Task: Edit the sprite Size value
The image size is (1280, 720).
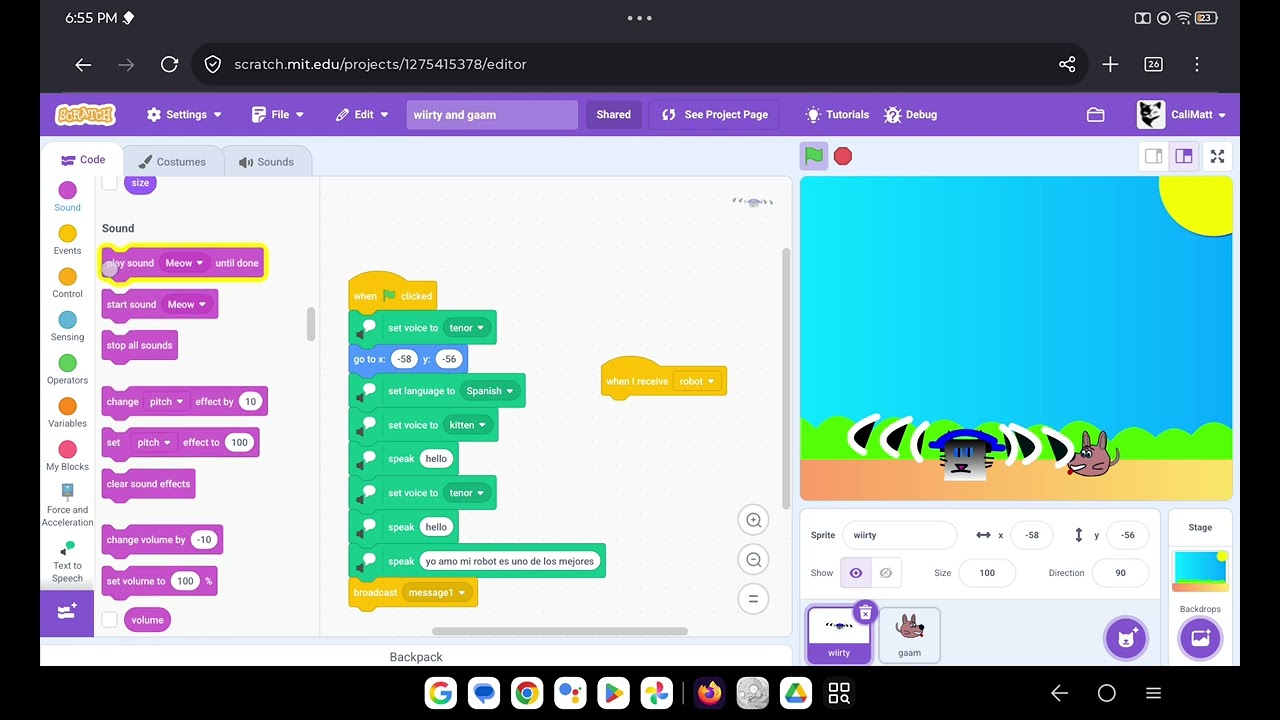Action: 987,573
